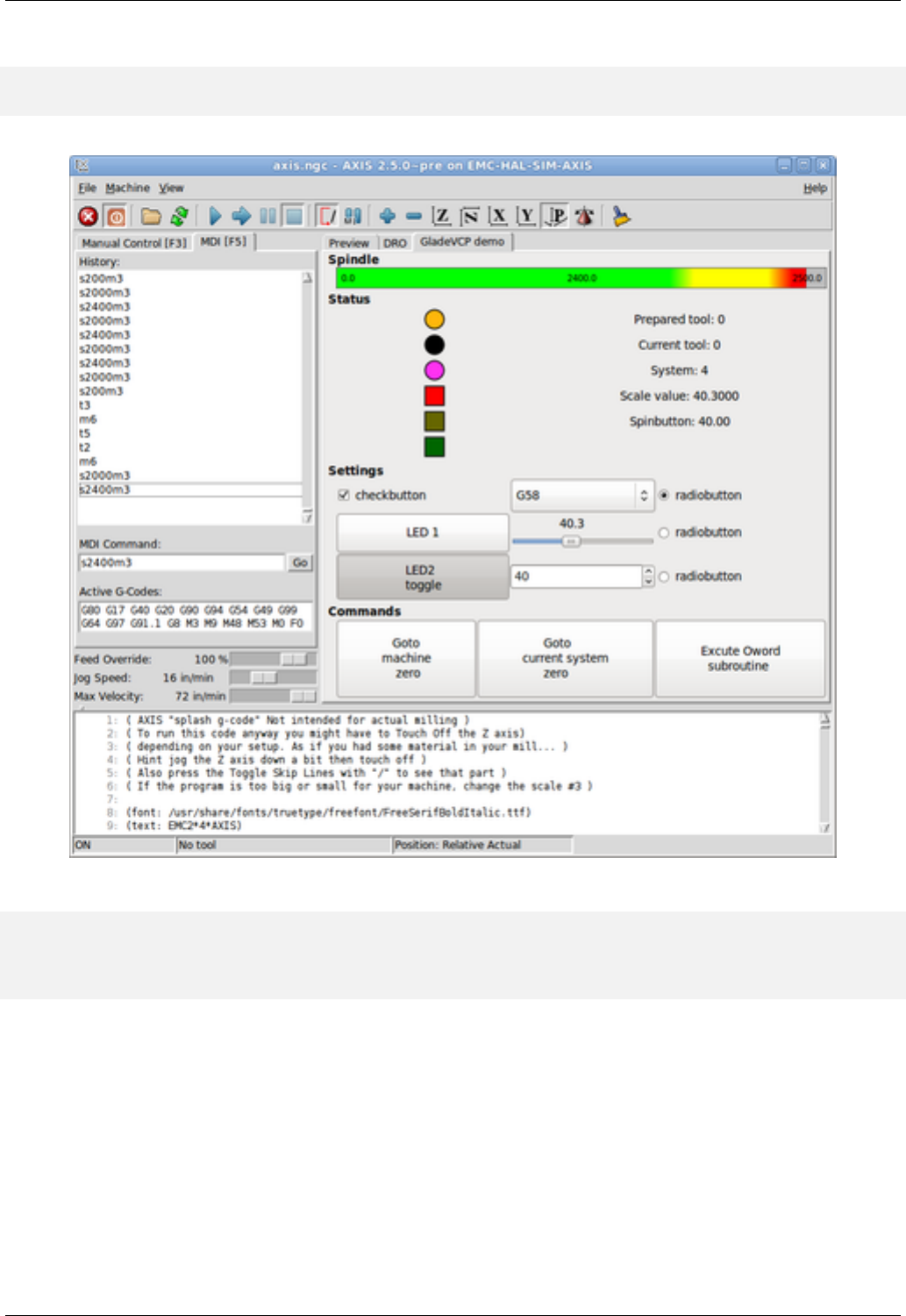Click Excute Oword subroutine button

739,658
